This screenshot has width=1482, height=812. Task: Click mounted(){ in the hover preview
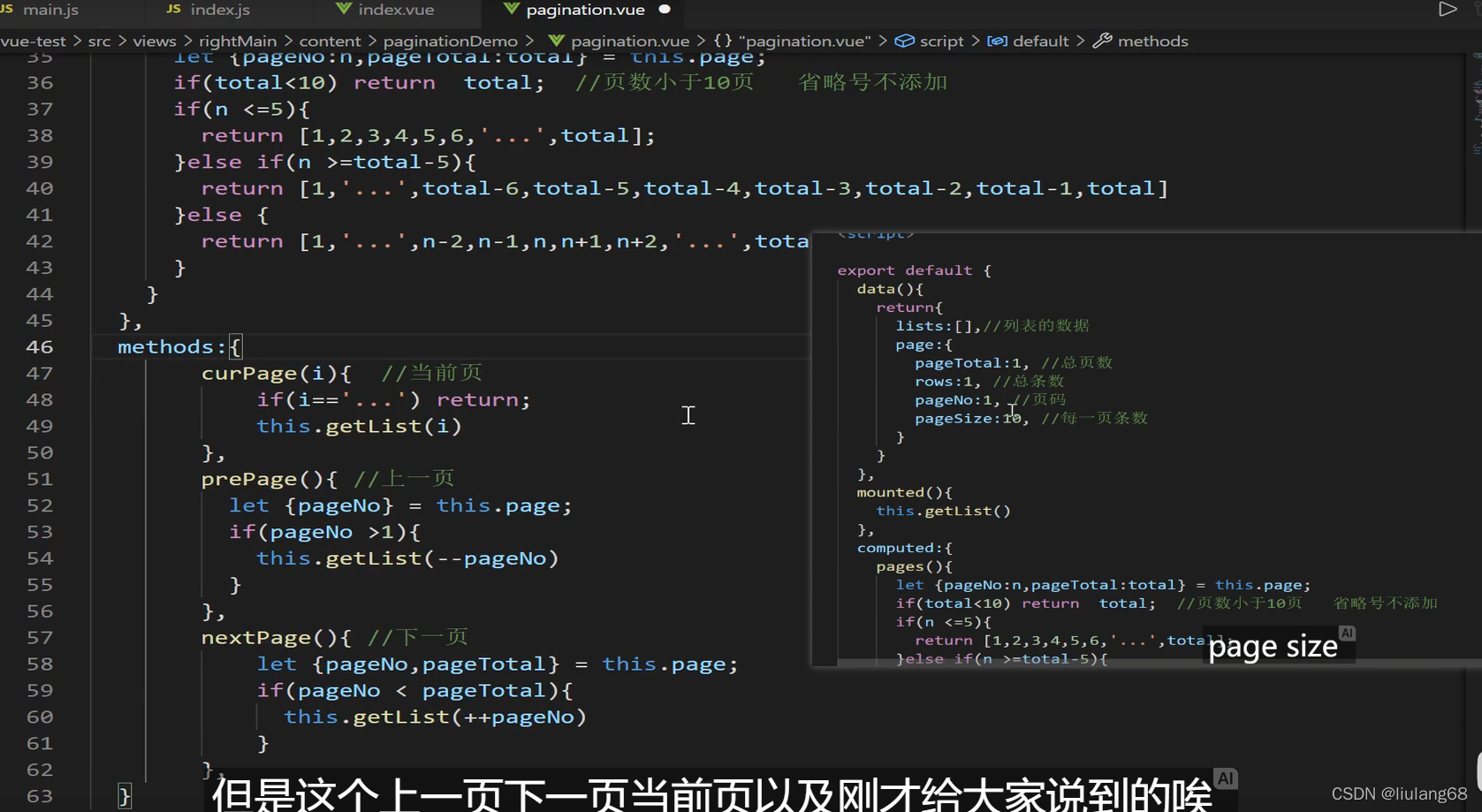pyautogui.click(x=904, y=492)
